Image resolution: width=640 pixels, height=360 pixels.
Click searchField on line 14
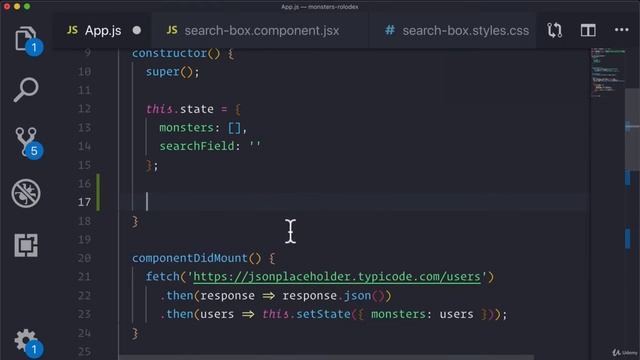(x=197, y=146)
